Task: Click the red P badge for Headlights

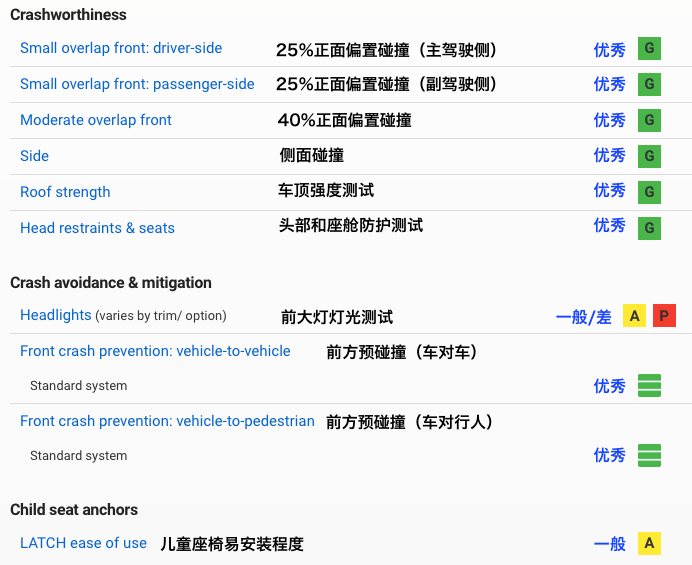Action: (664, 316)
